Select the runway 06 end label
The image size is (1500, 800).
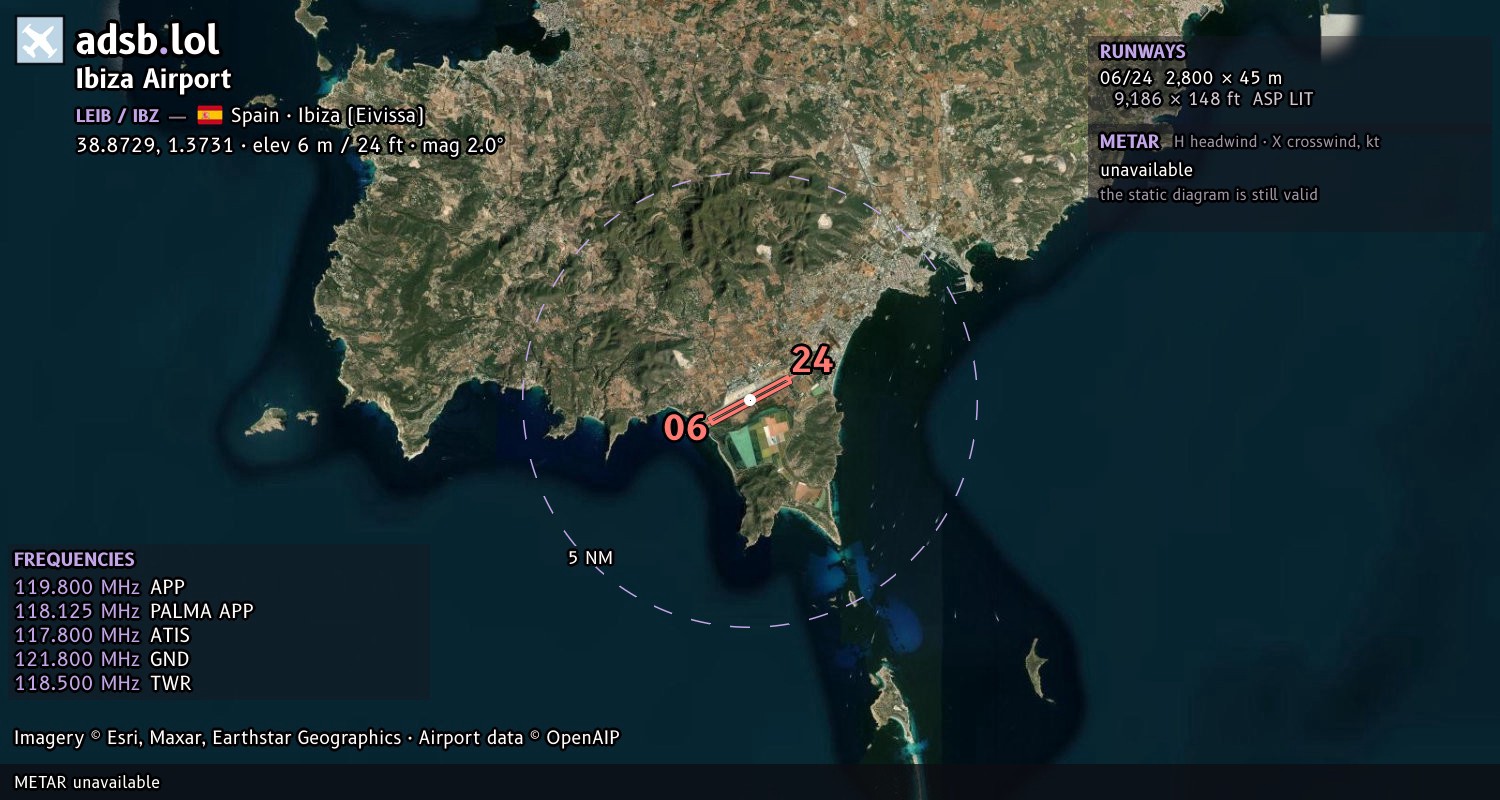coord(686,428)
